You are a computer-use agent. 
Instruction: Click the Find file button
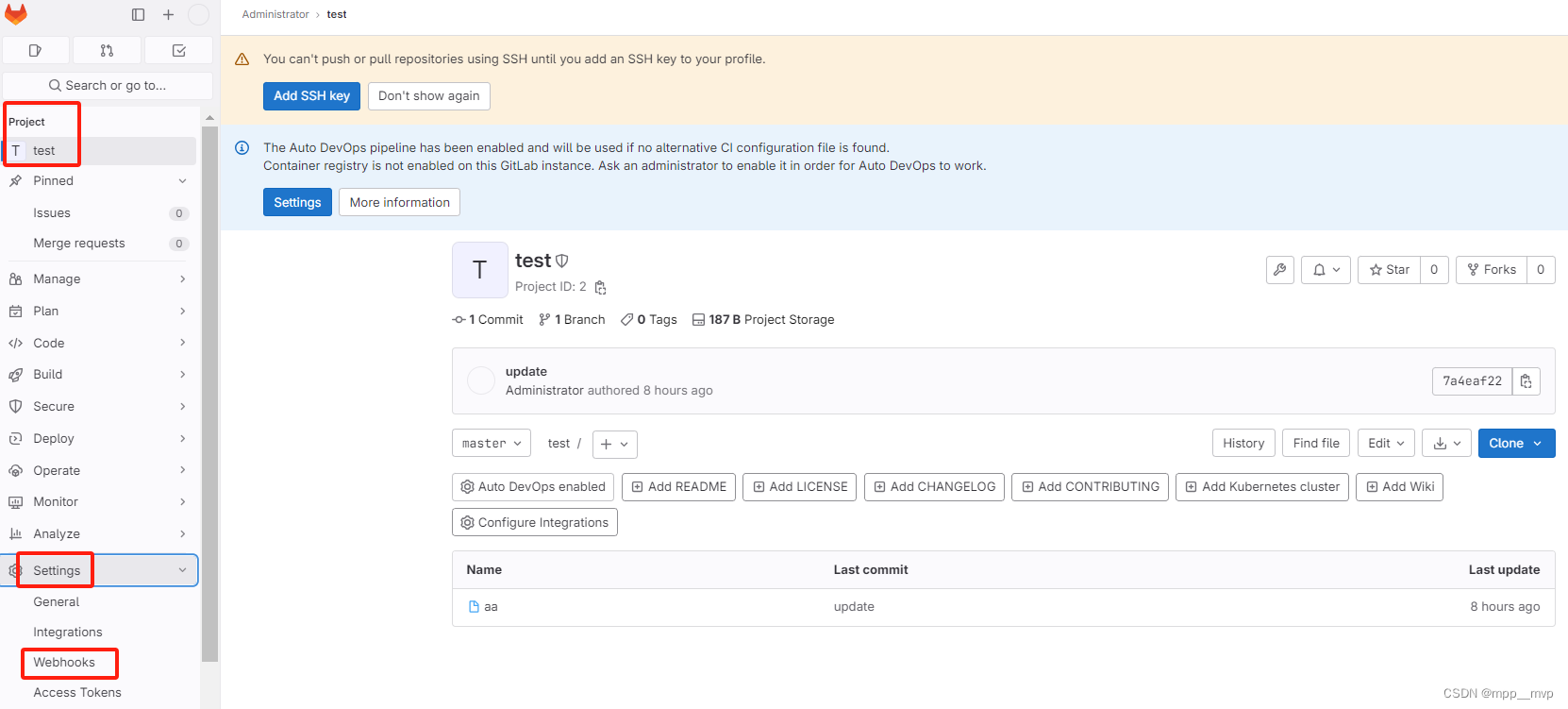coord(1316,443)
